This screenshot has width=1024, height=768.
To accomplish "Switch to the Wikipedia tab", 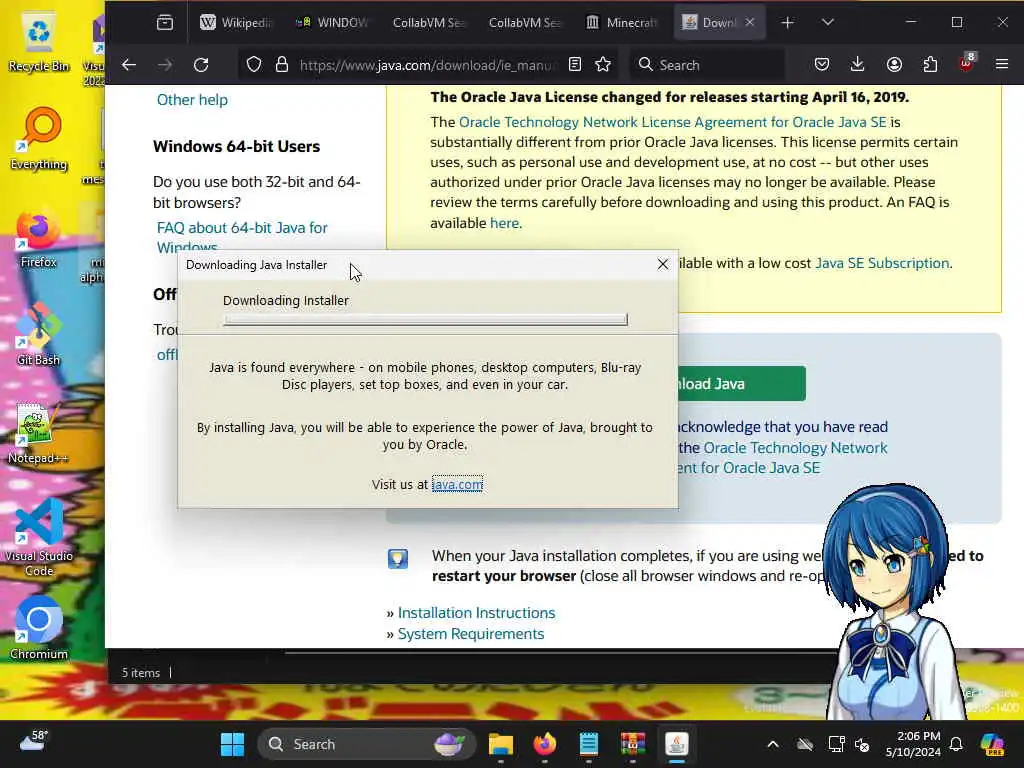I will coord(236,23).
